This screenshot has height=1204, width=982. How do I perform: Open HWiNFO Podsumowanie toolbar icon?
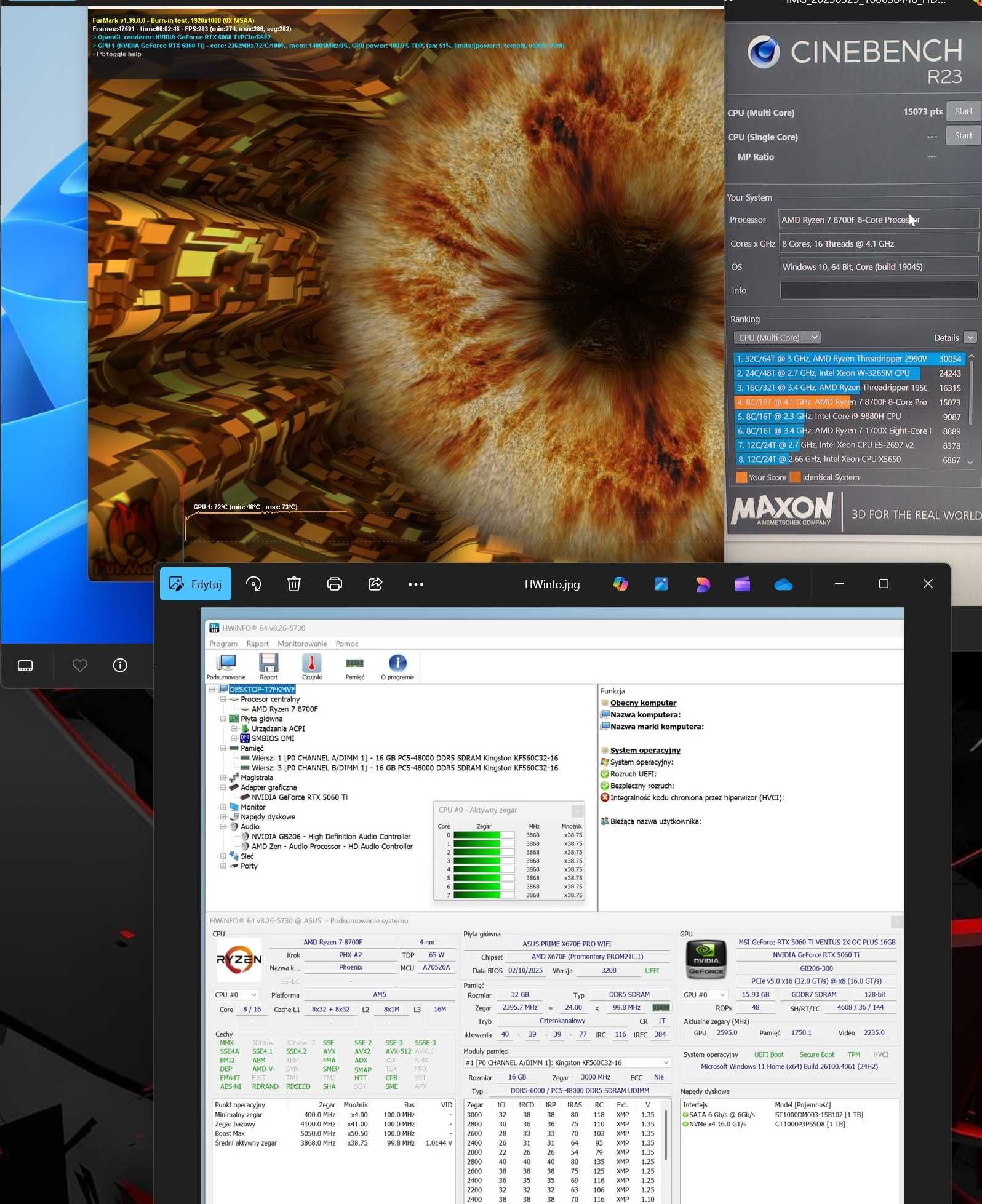click(x=226, y=667)
